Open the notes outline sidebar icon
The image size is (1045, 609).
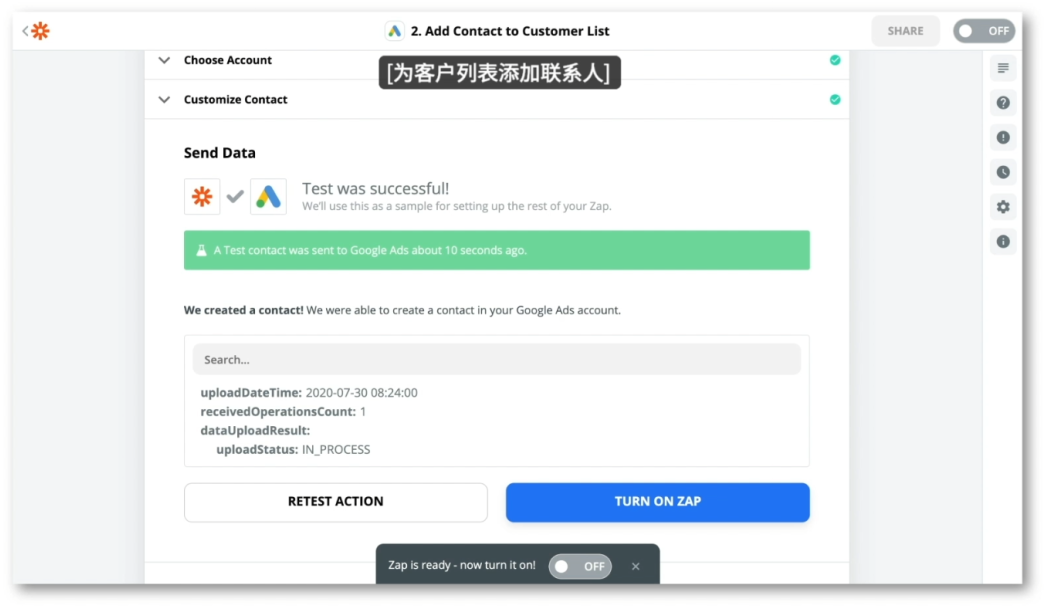point(1002,68)
